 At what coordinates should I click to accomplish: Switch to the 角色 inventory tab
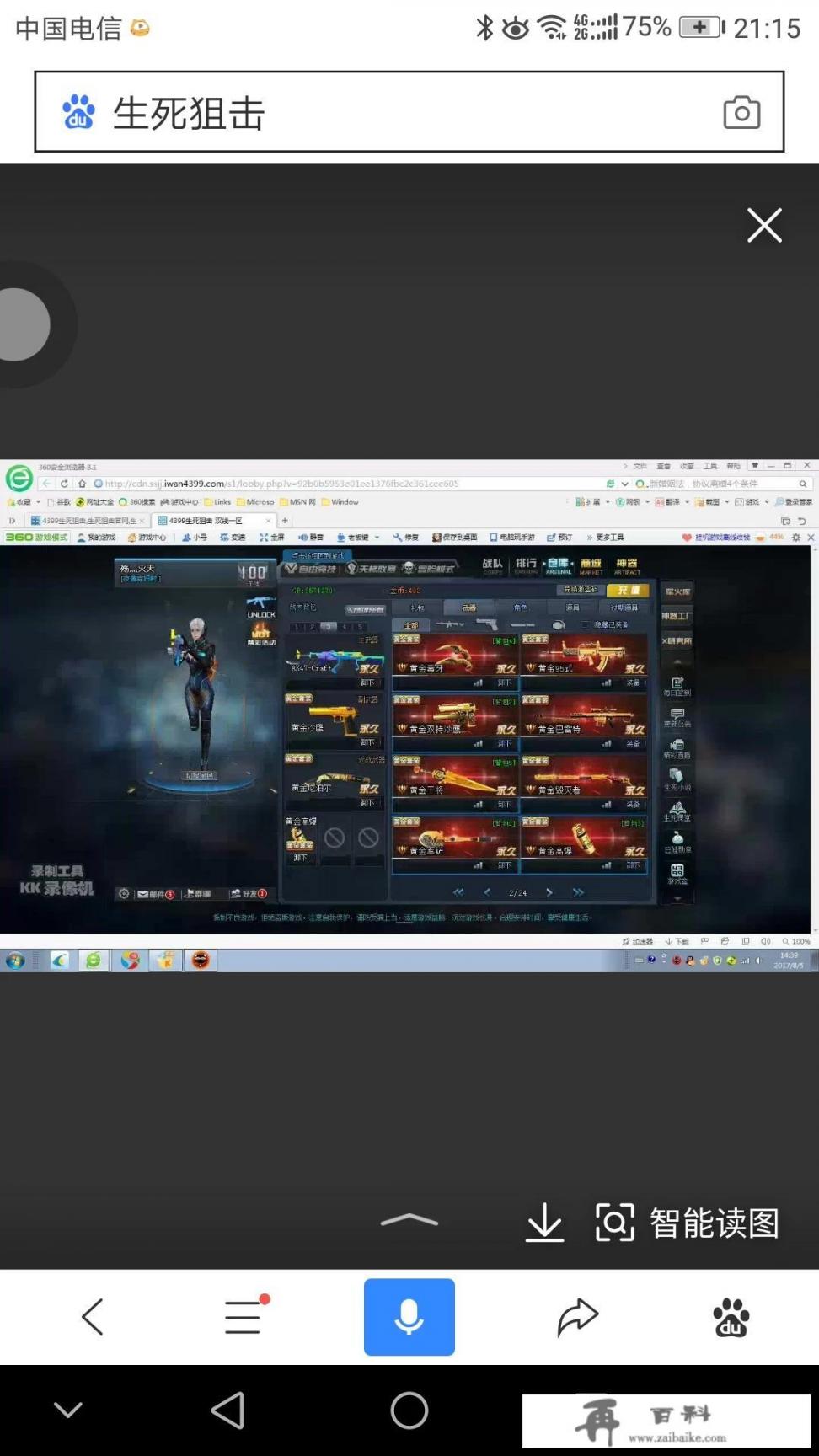coord(521,608)
